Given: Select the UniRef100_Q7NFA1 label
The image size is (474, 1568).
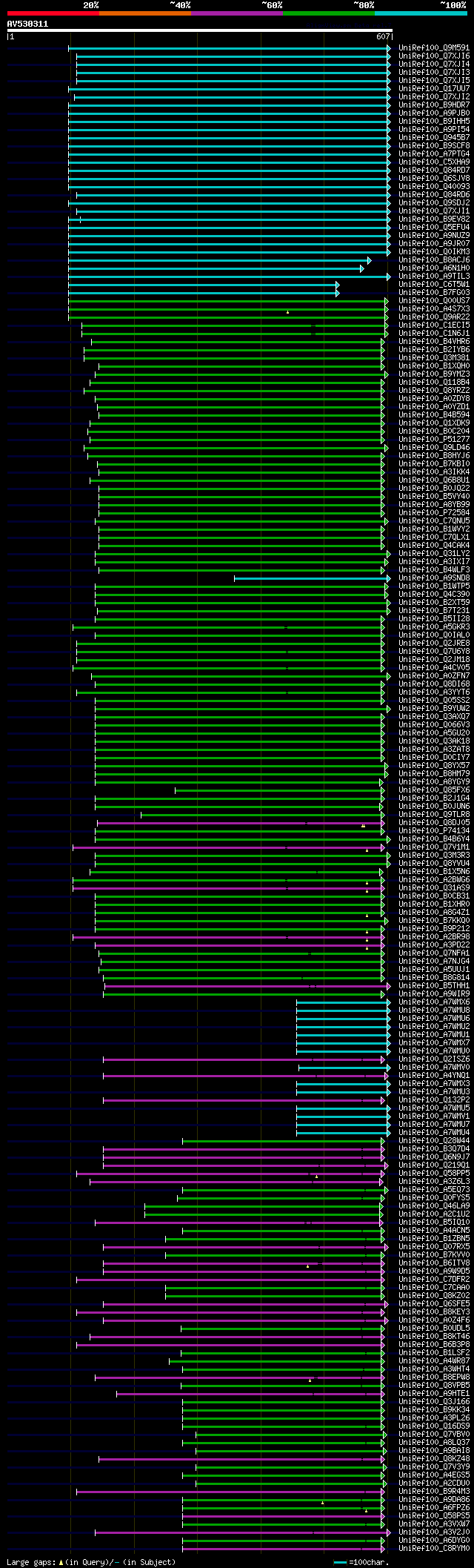Looking at the screenshot, I should (x=434, y=953).
